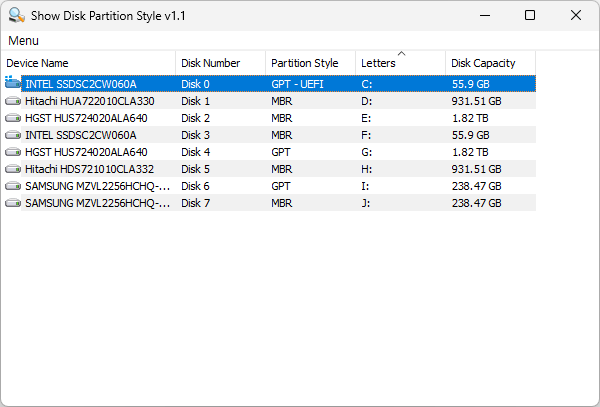Click the drive icon for Disk 7
The width and height of the screenshot is (600, 407).
pyautogui.click(x=13, y=203)
